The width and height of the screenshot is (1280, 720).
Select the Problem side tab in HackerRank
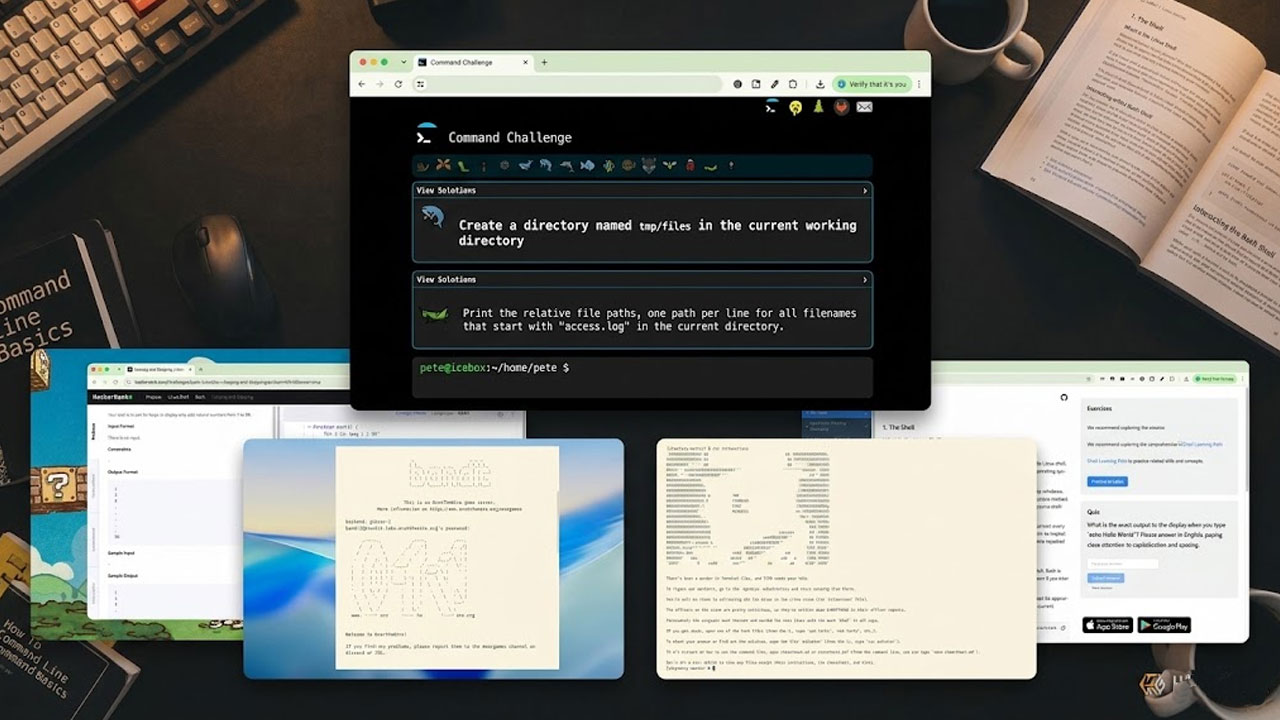pos(96,432)
